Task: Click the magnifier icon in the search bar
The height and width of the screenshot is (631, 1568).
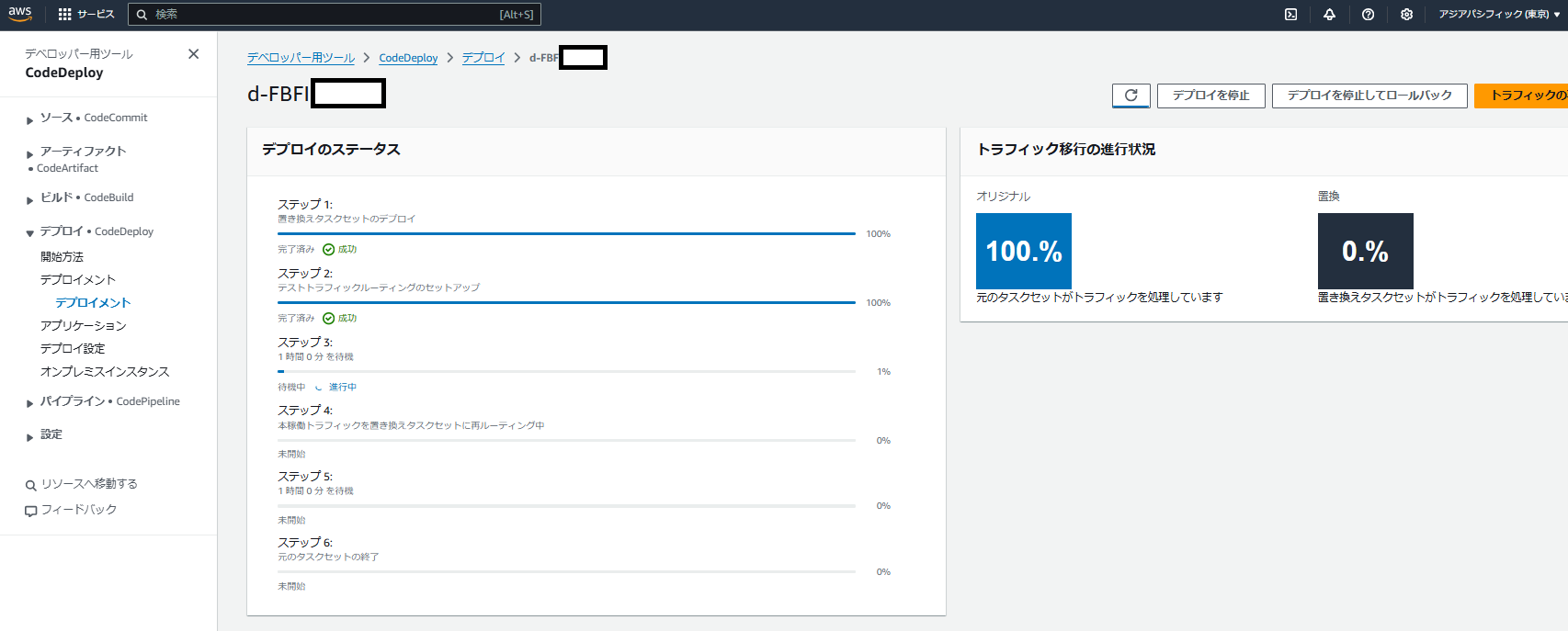Action: pyautogui.click(x=142, y=15)
